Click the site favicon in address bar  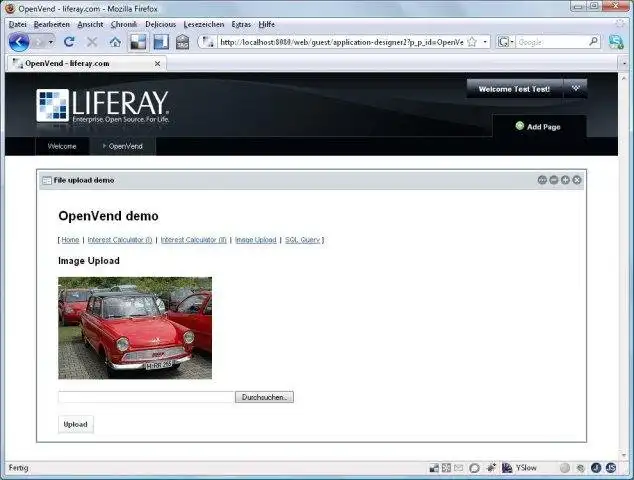(208, 42)
